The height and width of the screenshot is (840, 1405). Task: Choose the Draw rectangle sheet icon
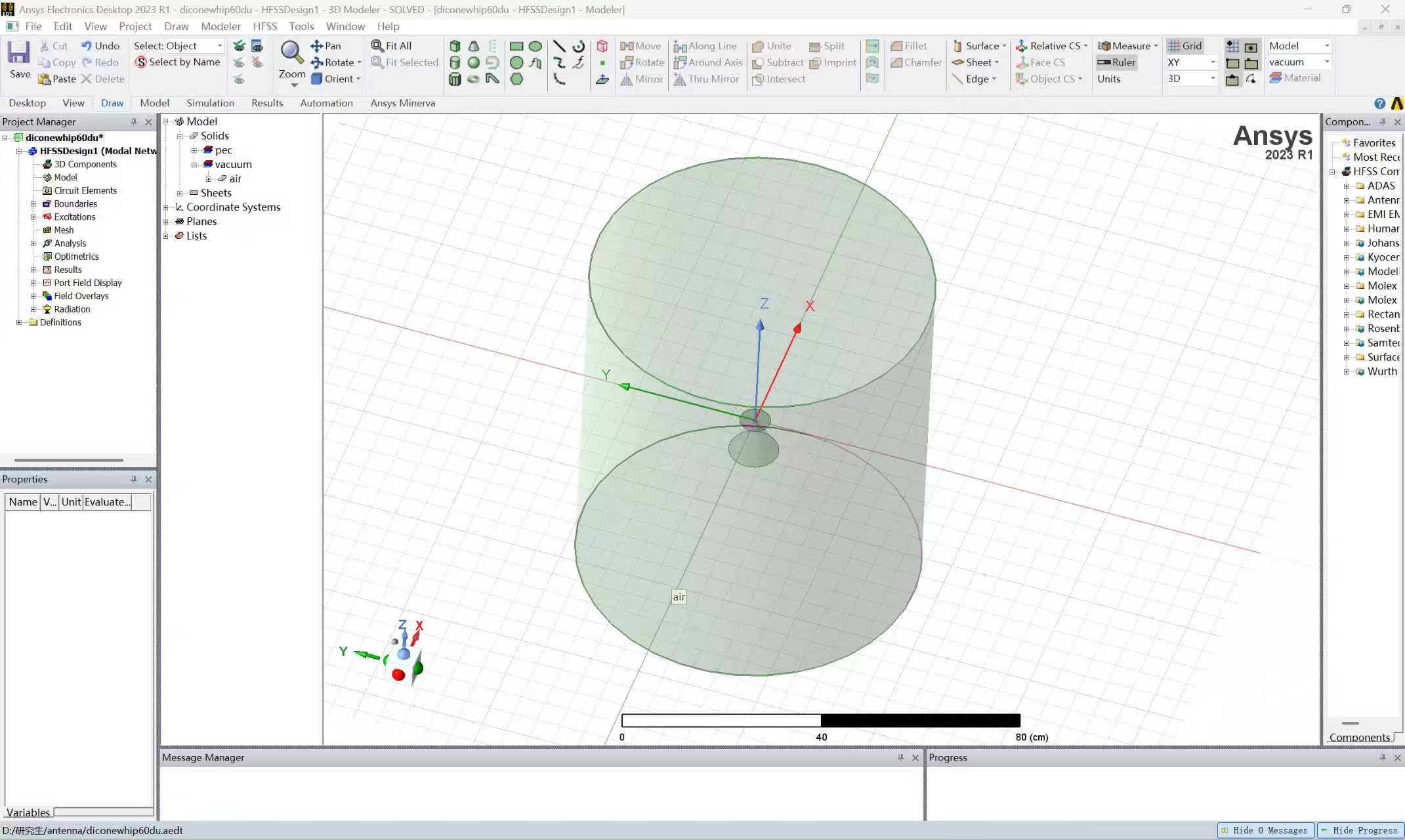[516, 46]
